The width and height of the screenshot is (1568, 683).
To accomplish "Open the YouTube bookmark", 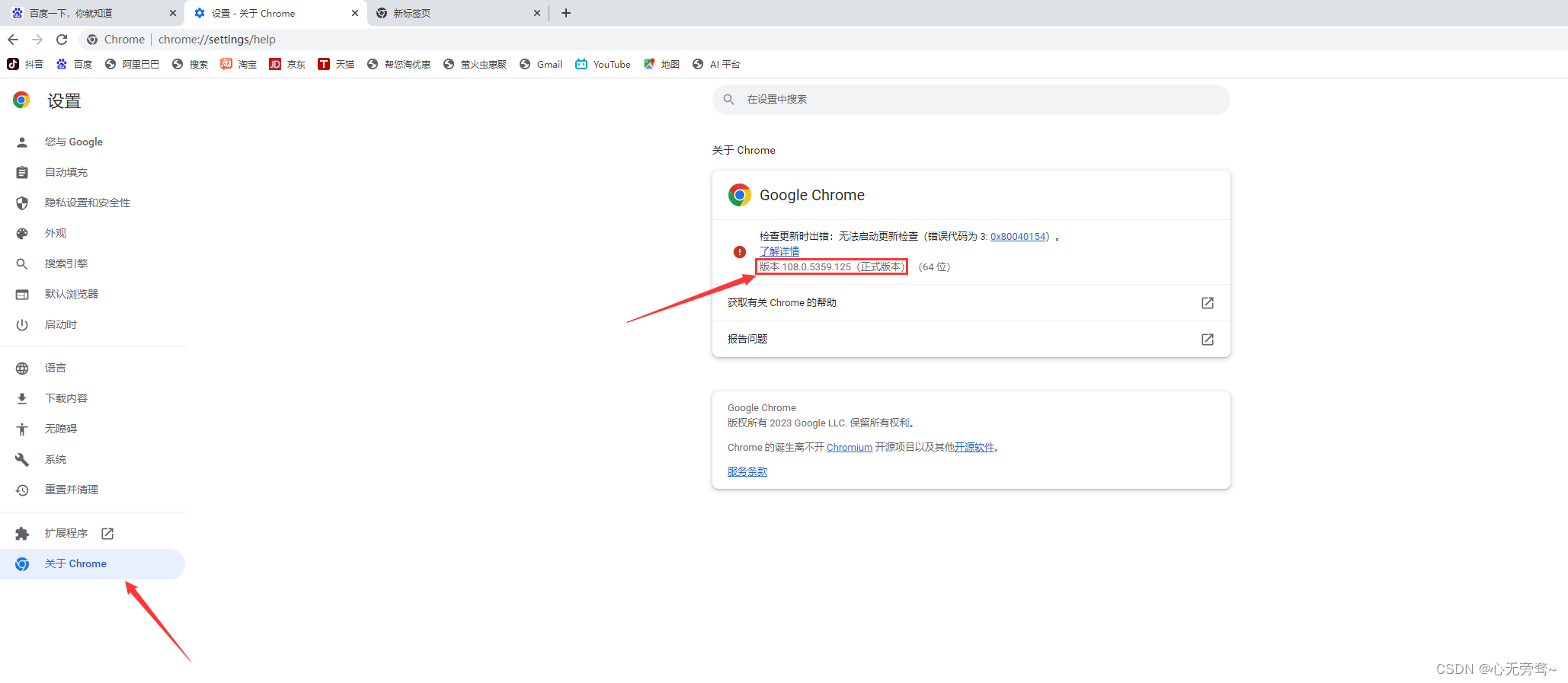I will [603, 64].
